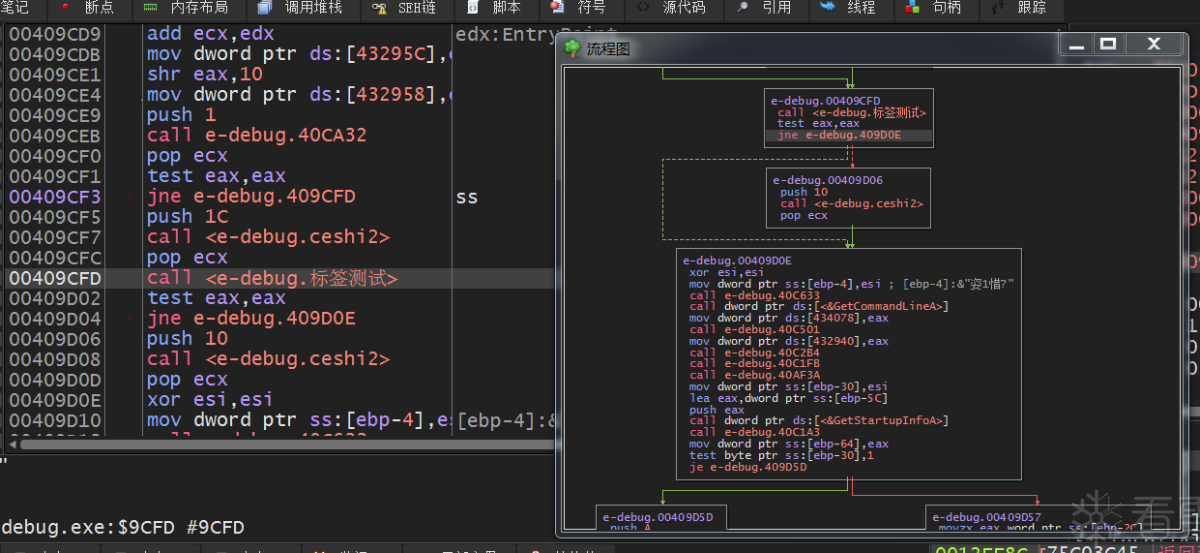1200x553 pixels.
Task: Click call e-debug.40AF3A in the graph
Action: (754, 375)
